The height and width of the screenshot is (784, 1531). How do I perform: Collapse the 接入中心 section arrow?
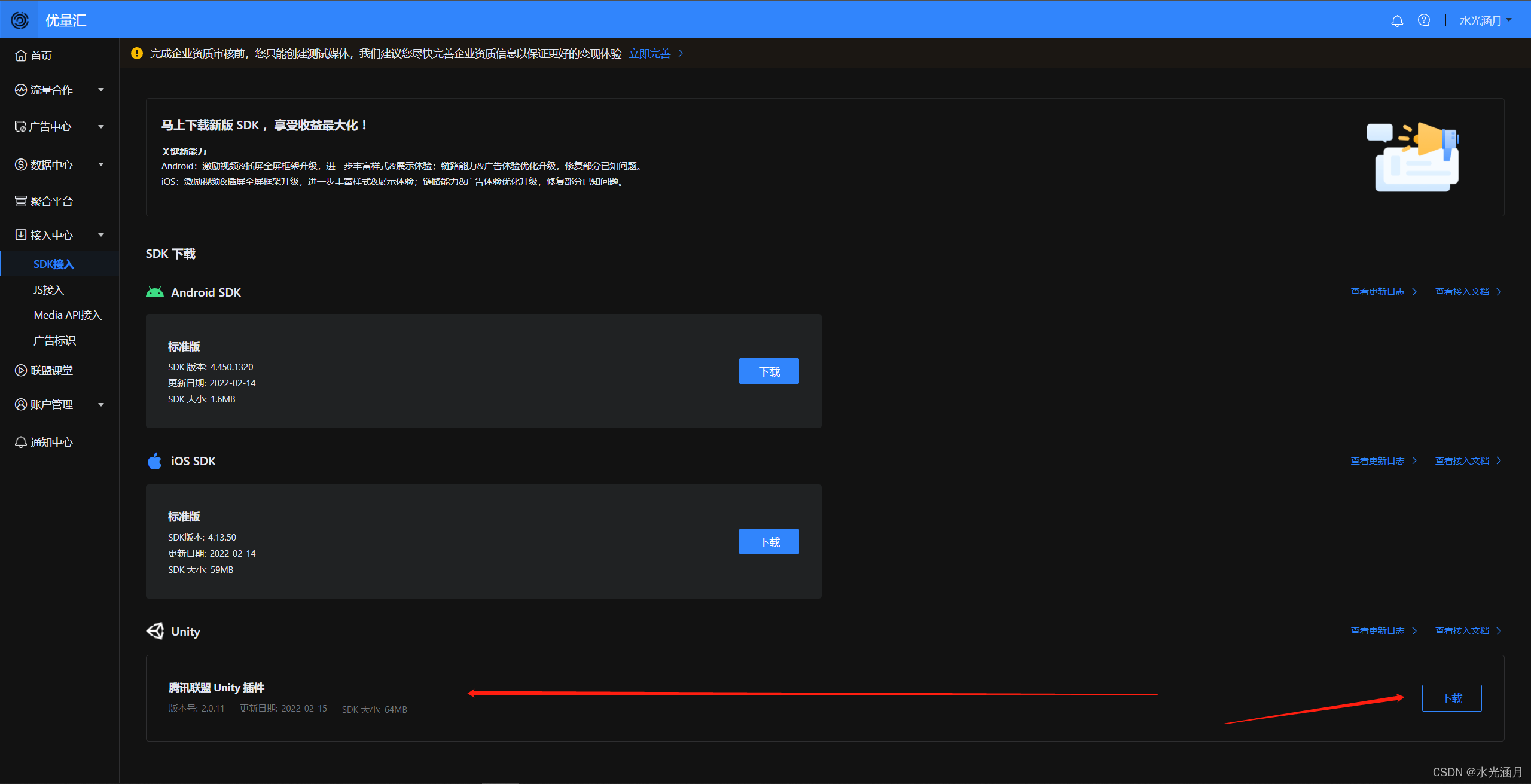coord(101,235)
